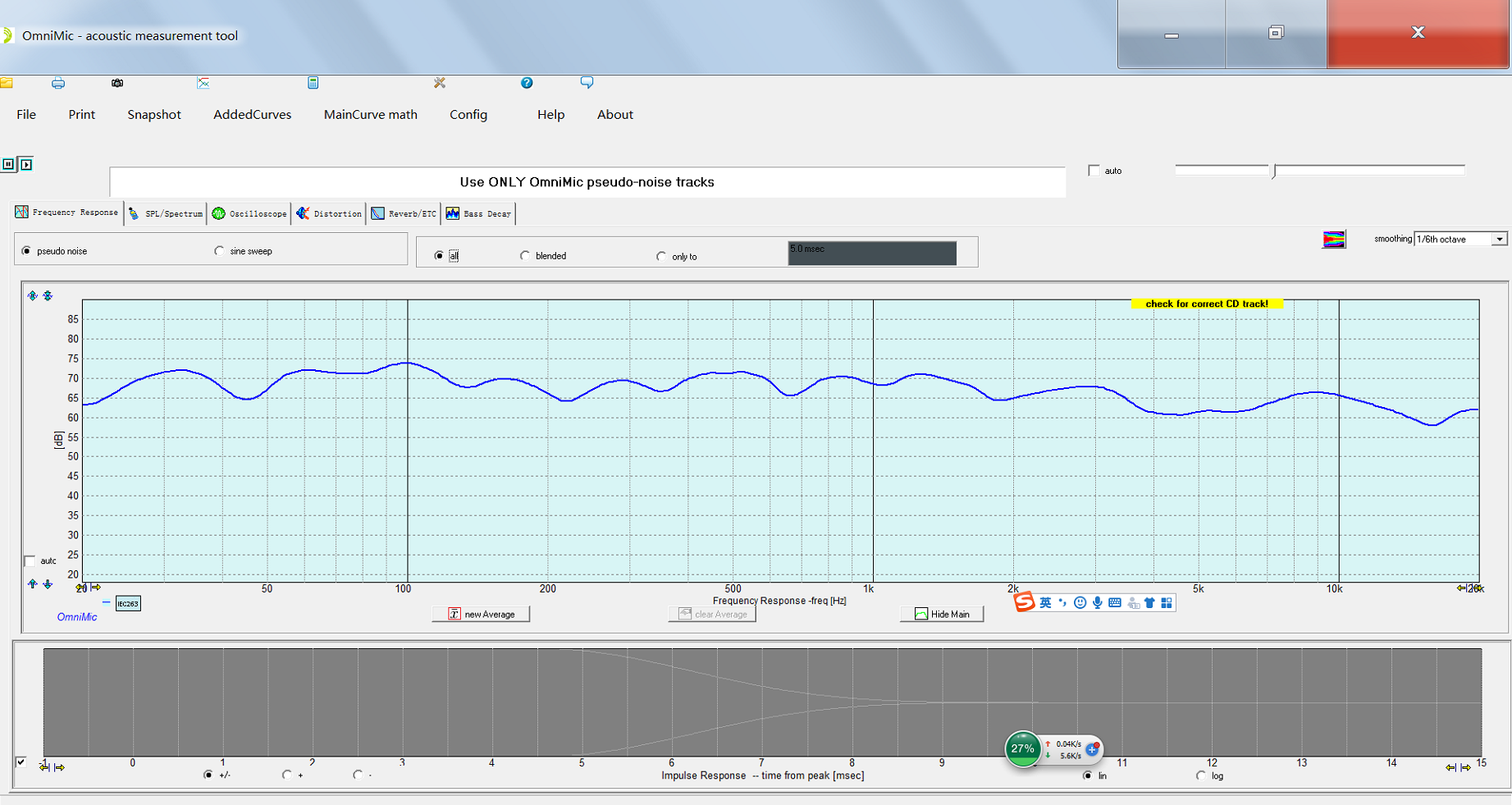Open the File menu
The height and width of the screenshot is (805, 1512).
(26, 115)
